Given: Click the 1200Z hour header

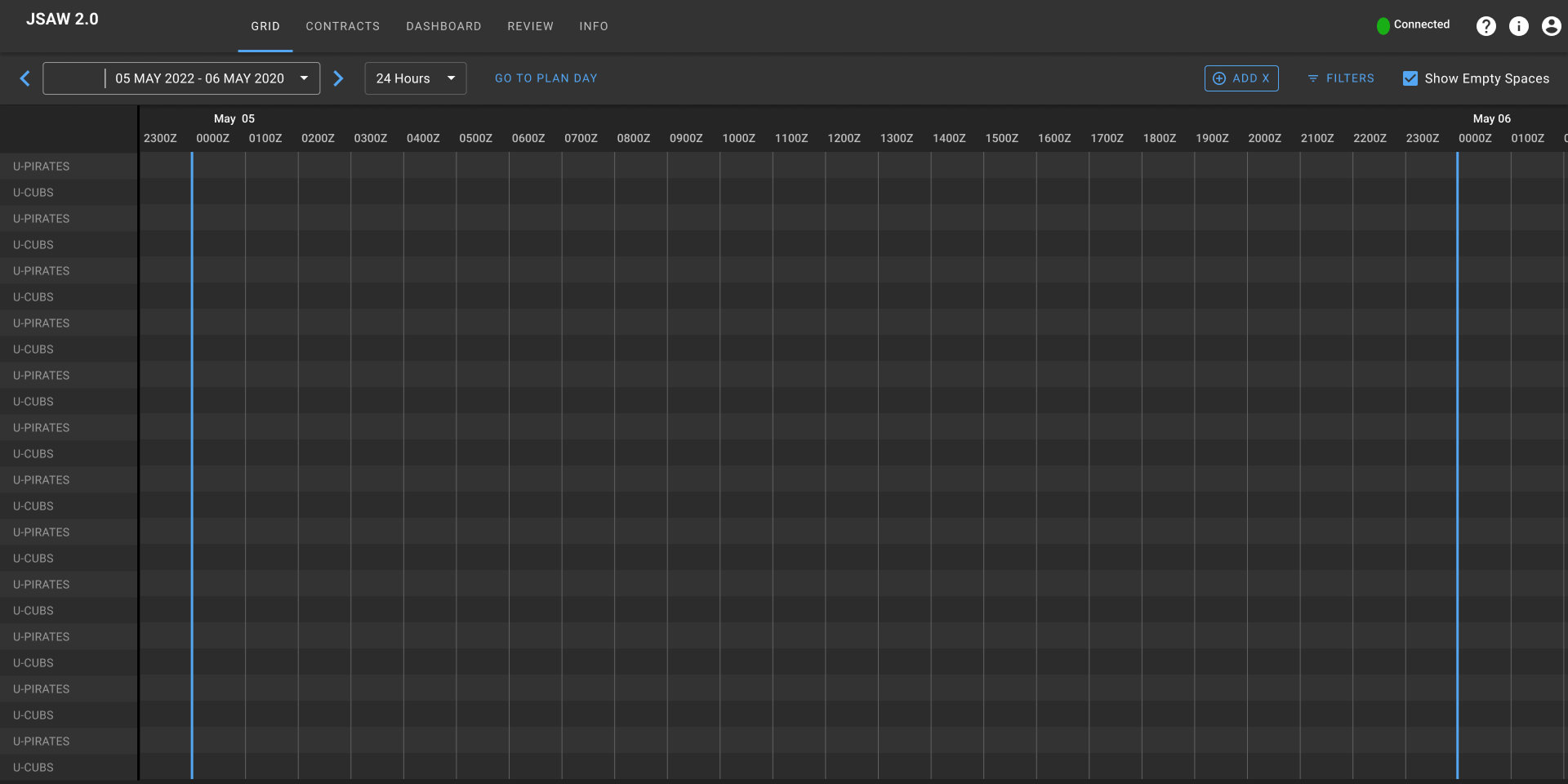Looking at the screenshot, I should click(x=844, y=138).
